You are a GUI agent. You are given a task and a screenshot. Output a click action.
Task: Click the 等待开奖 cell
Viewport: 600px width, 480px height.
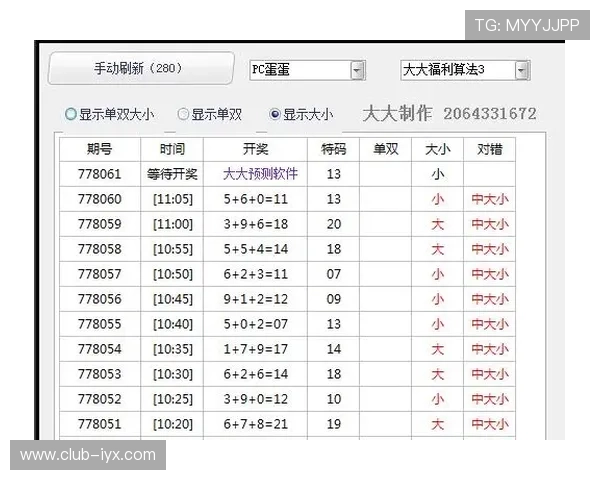click(x=172, y=174)
